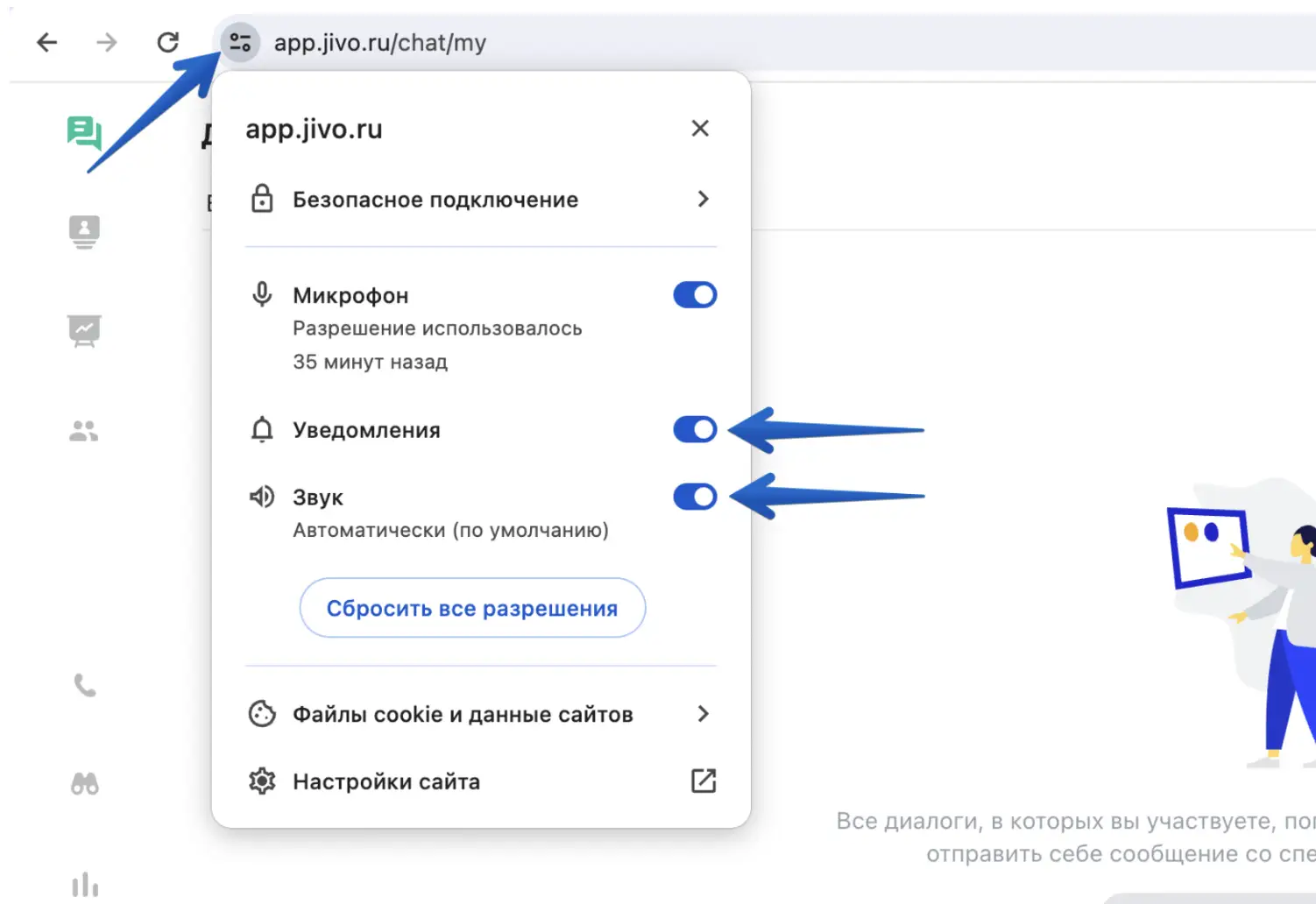The width and height of the screenshot is (1316, 904).
Task: Disable the Микрофон permission toggle
Action: 695,295
